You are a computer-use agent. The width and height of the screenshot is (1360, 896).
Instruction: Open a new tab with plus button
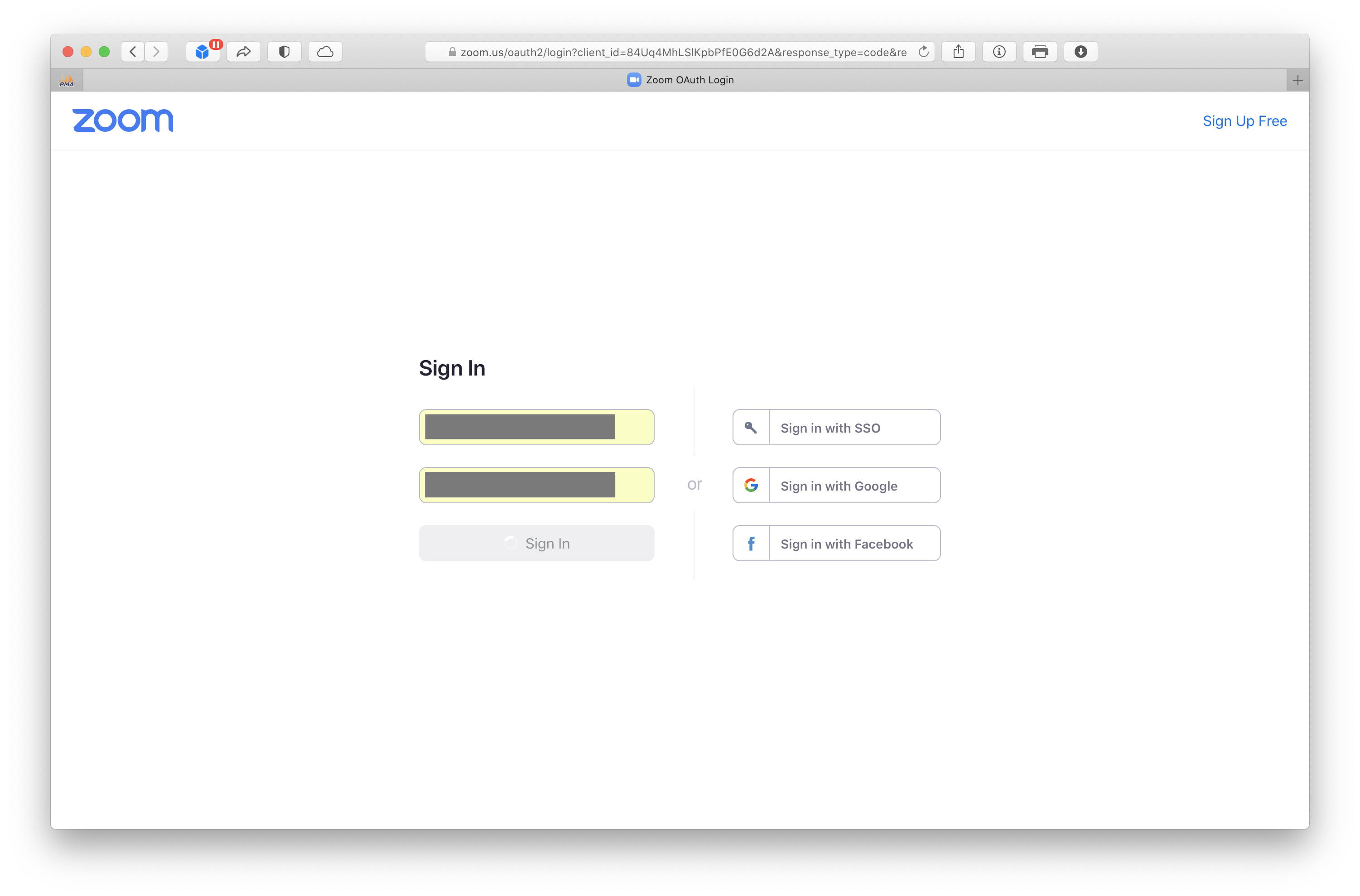click(1297, 80)
